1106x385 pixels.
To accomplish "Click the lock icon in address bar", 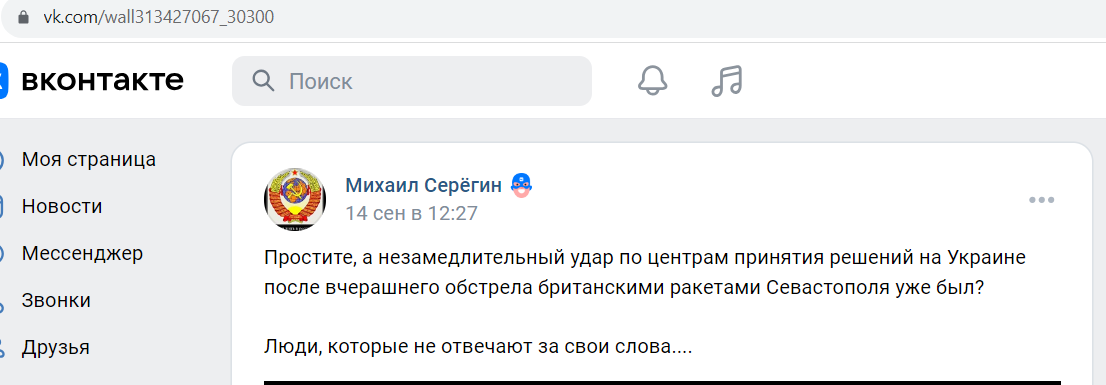I will pos(23,17).
